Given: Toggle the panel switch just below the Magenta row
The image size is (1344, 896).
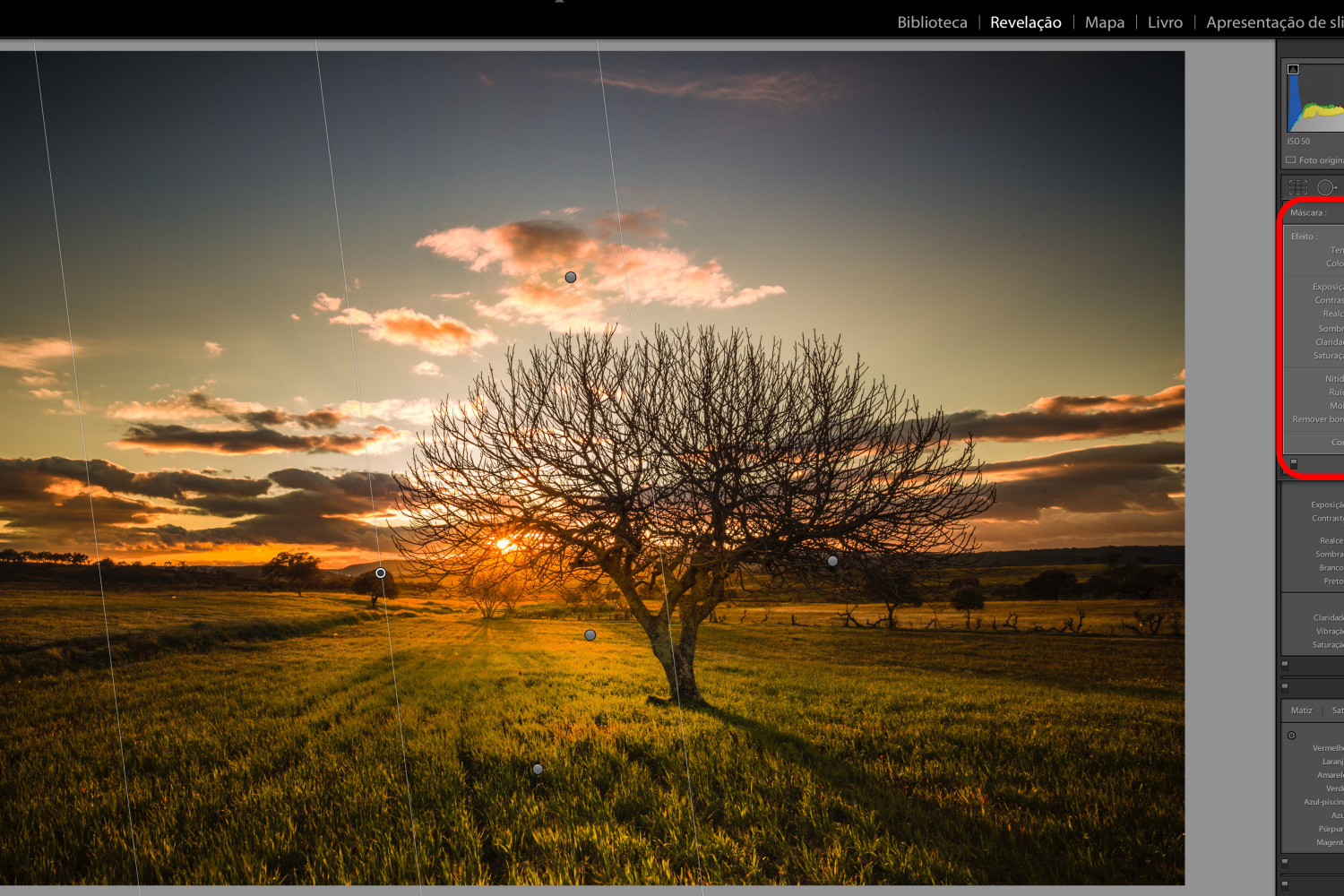Looking at the screenshot, I should coord(1285,862).
